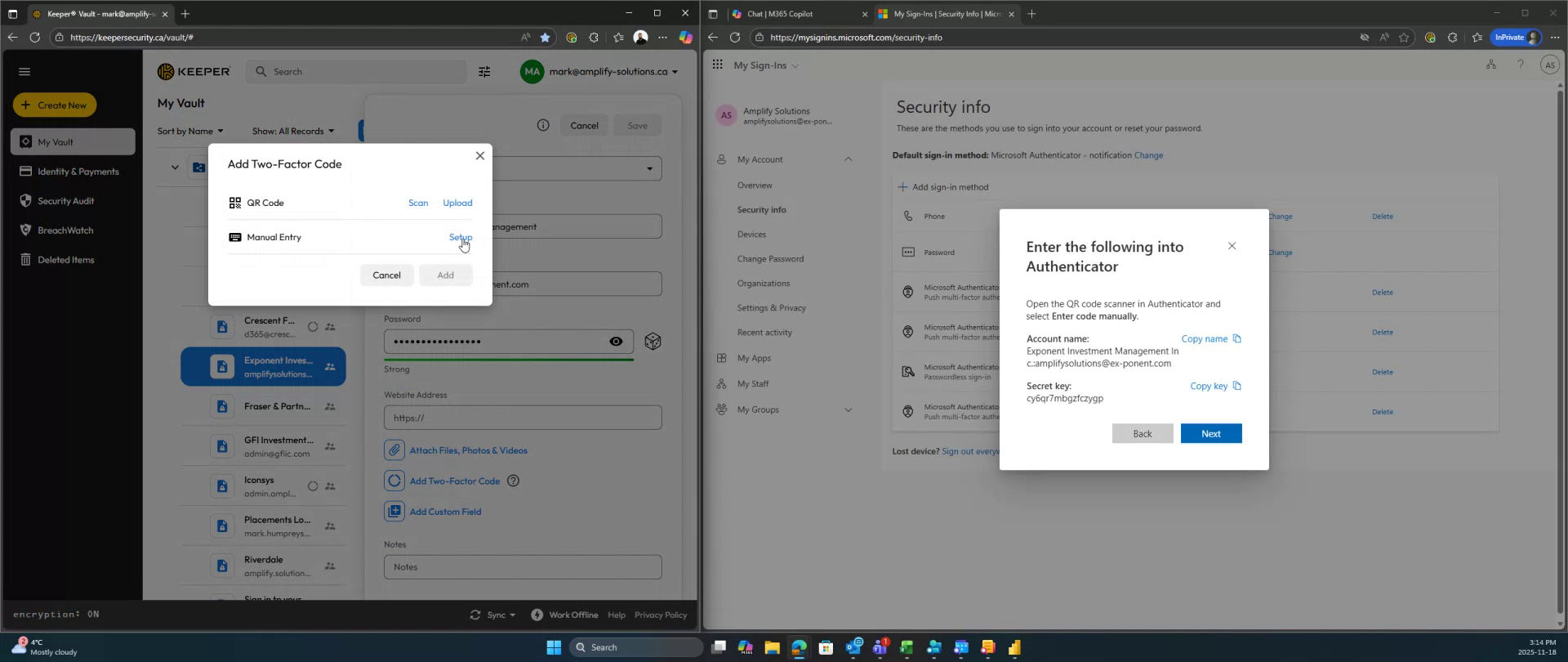Screen dimensions: 1568x662
Task: Open My Apps in sidebar
Action: click(x=754, y=358)
